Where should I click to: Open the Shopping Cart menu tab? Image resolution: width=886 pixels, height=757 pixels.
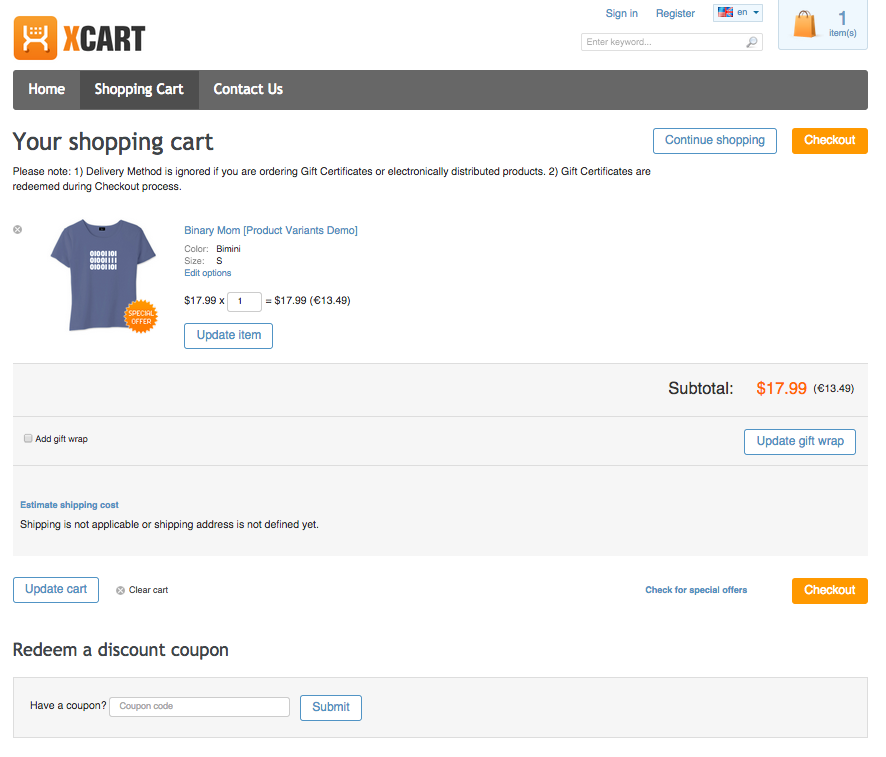pos(139,89)
